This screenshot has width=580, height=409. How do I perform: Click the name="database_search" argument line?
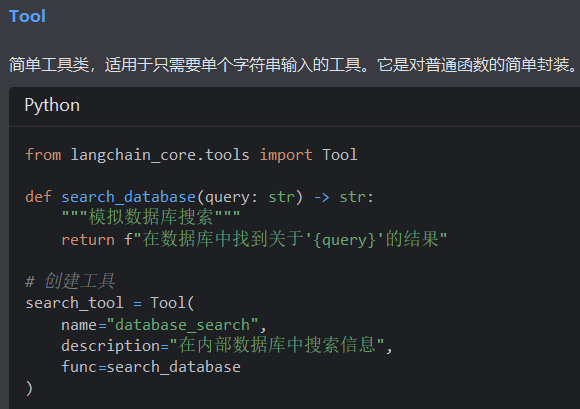[164, 325]
